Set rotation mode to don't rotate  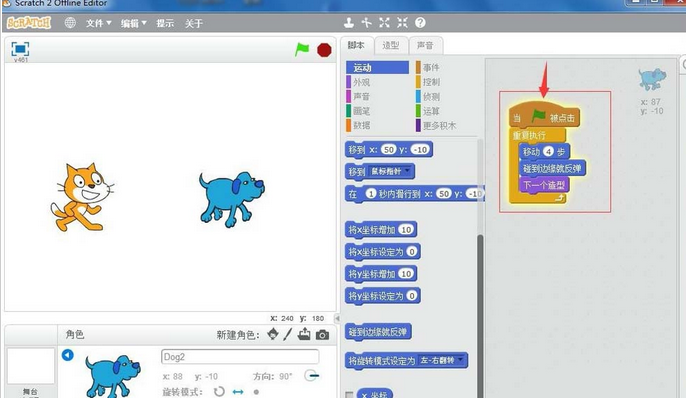point(256,392)
